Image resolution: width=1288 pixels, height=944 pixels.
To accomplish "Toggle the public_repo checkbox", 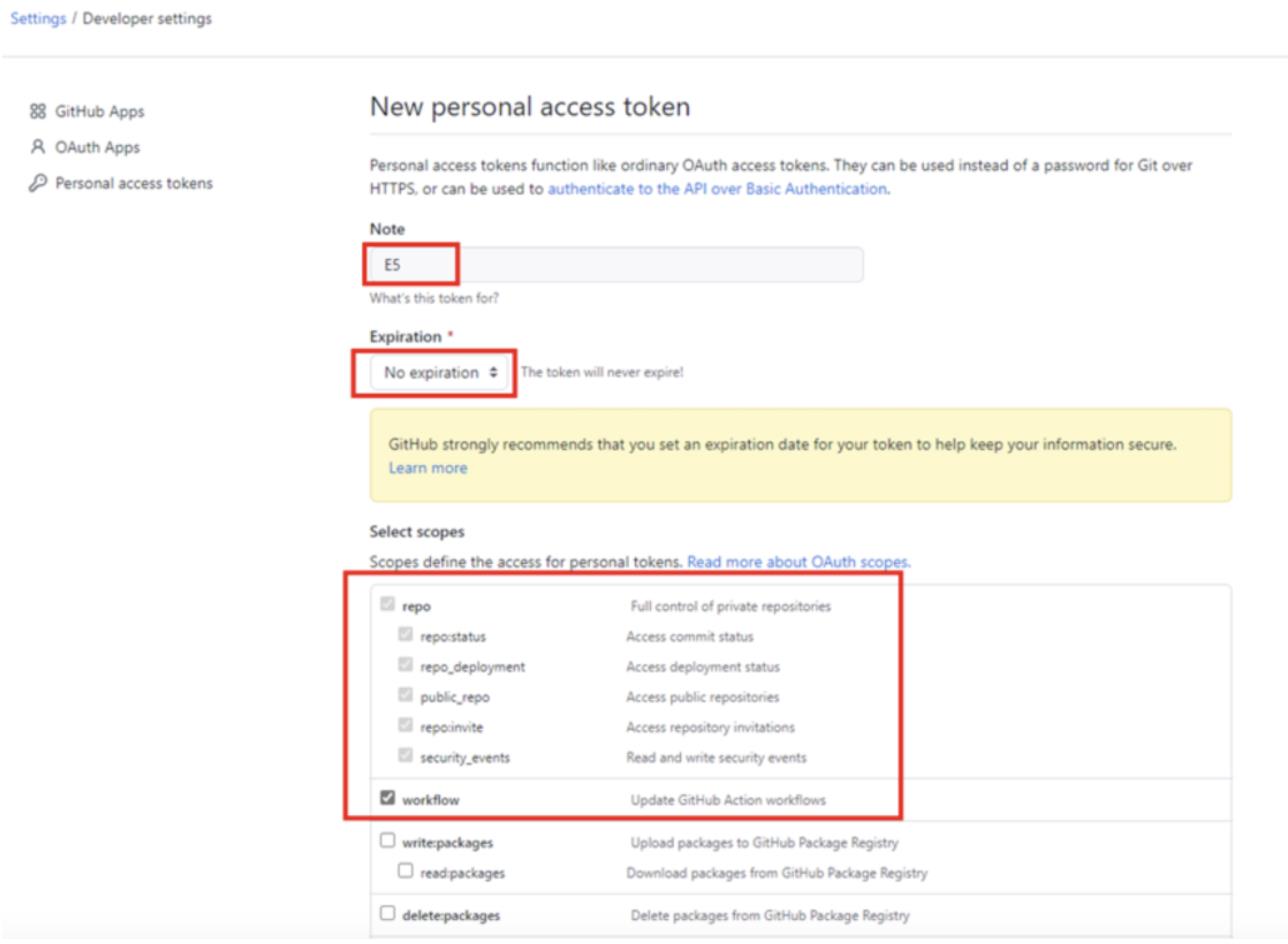I will click(x=405, y=695).
